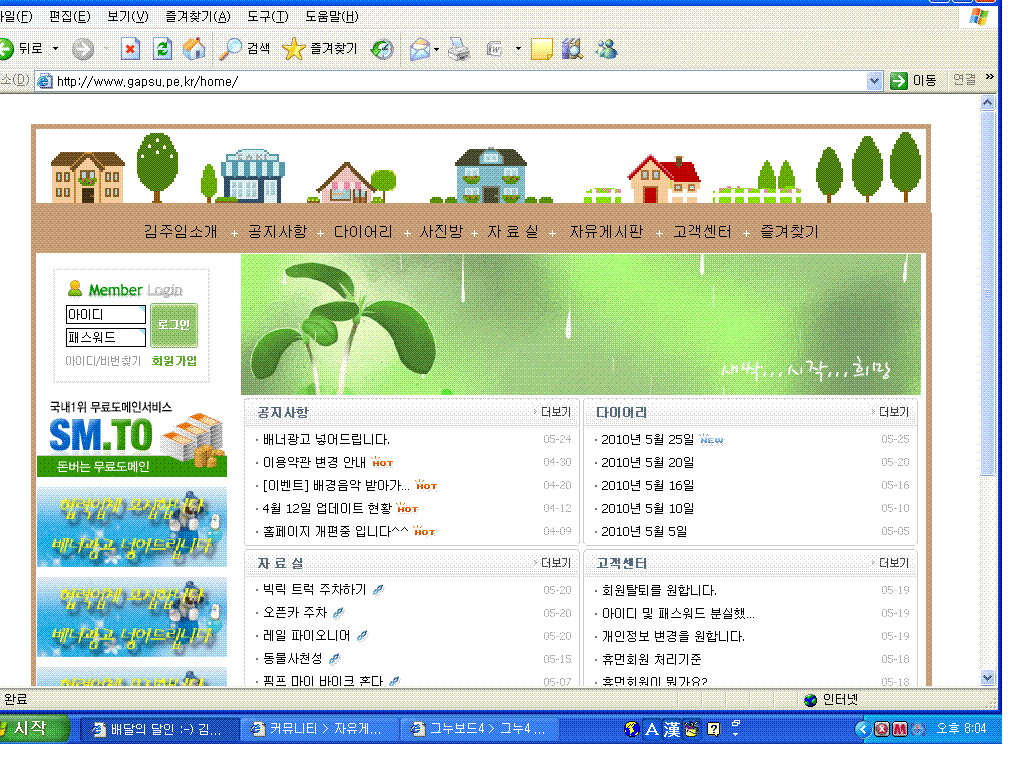Open the address bar URL dropdown
This screenshot has height=768, width=1024.
(x=874, y=81)
